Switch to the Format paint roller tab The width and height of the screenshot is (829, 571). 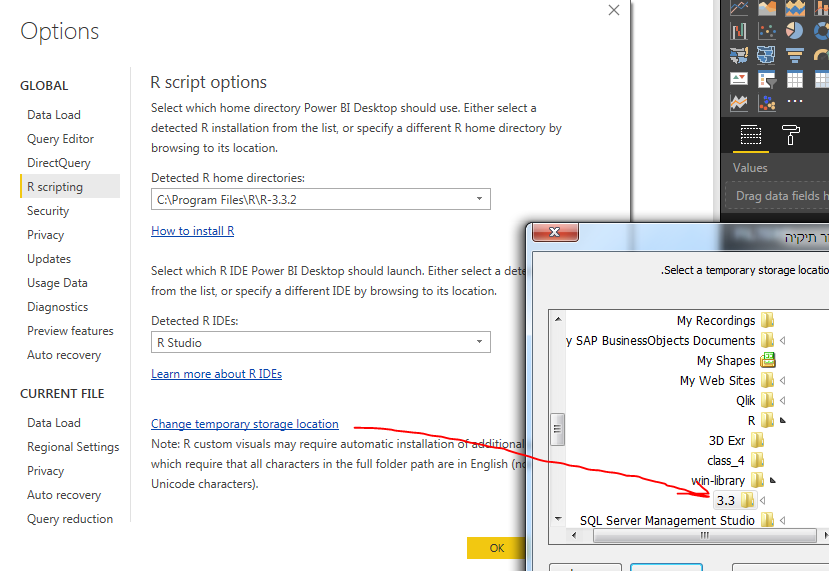(790, 135)
